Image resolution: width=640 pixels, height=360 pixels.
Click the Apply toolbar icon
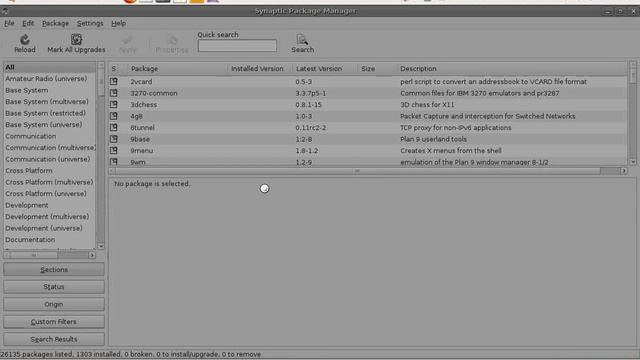(127, 40)
